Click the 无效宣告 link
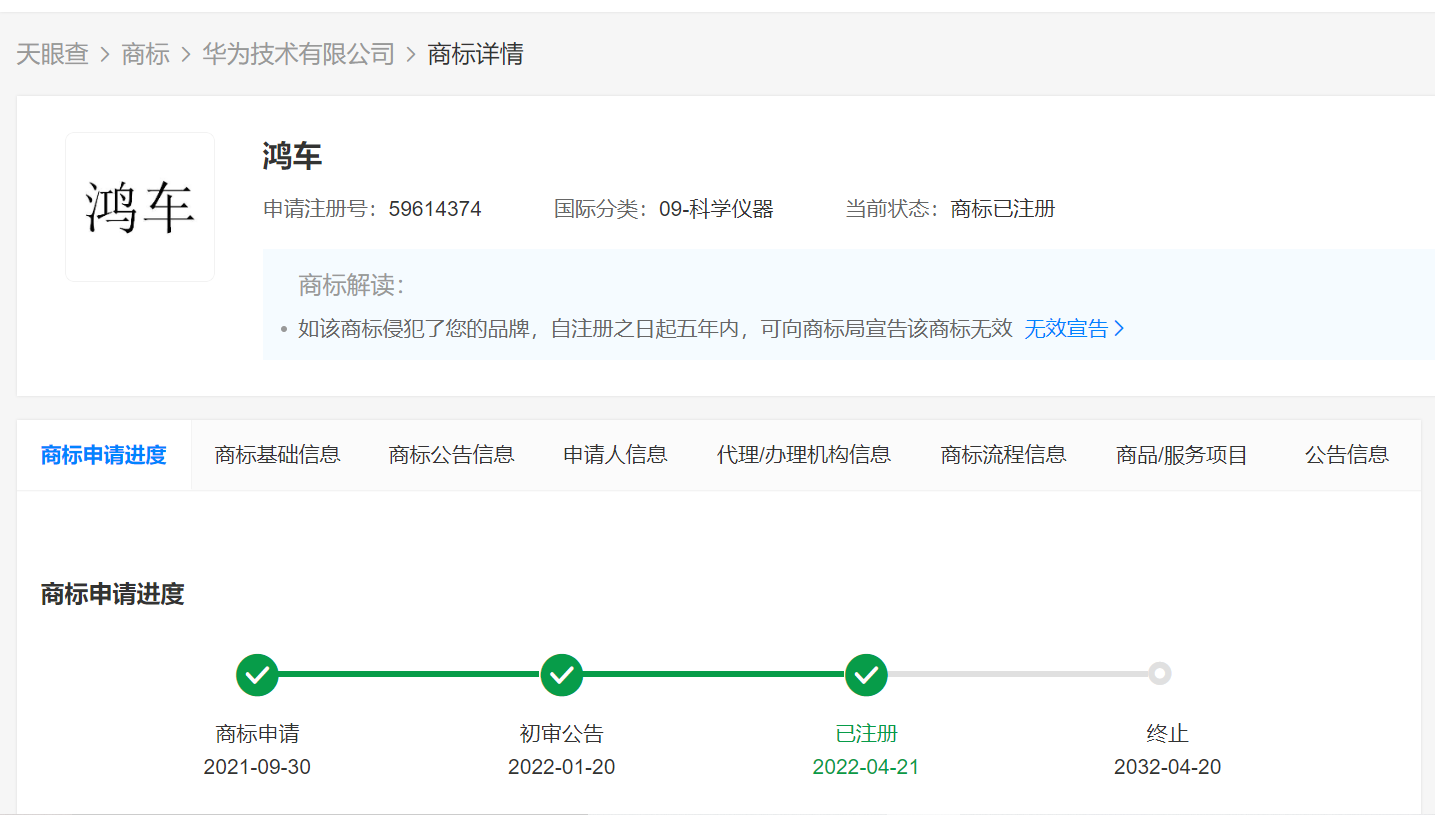The width and height of the screenshot is (1435, 815). tap(1066, 329)
